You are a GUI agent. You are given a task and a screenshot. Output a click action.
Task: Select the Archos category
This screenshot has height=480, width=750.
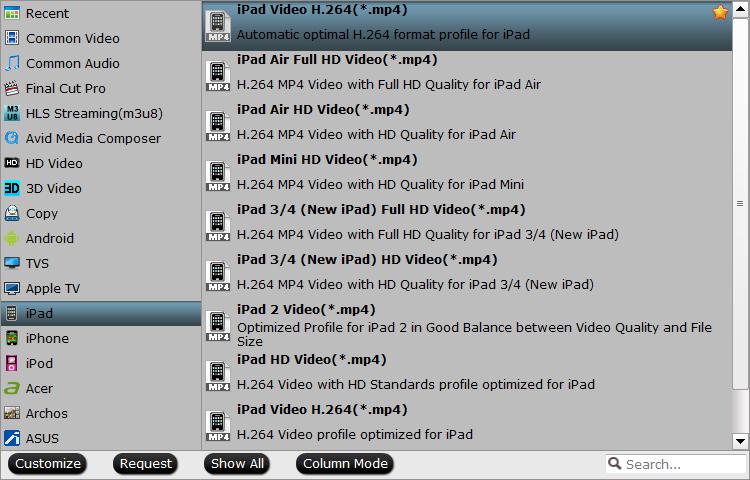pos(101,413)
